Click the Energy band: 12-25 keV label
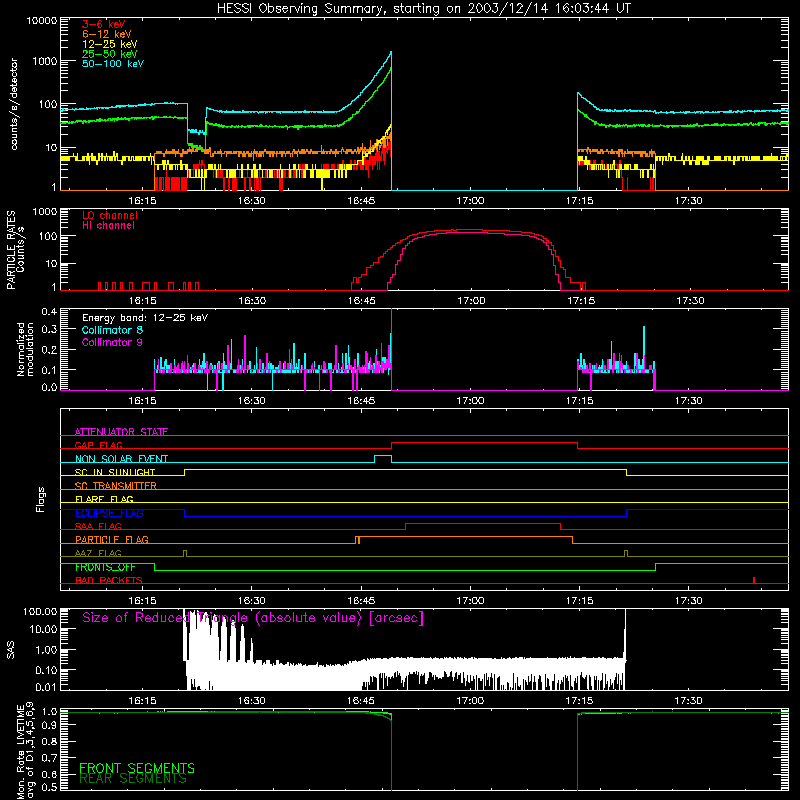Screen dimensions: 800x800 [145, 318]
